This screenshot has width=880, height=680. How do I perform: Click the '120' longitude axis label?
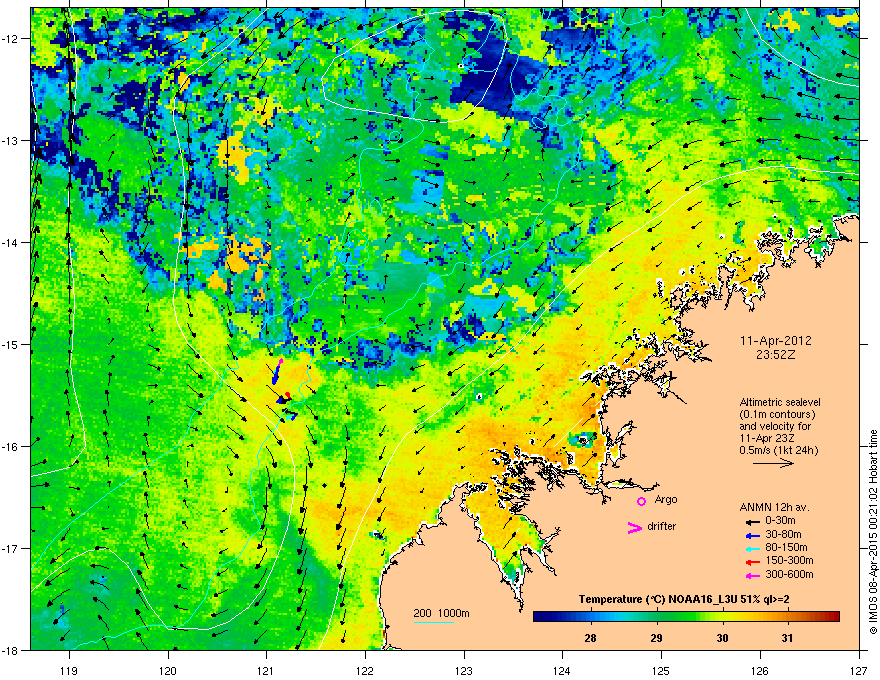(168, 670)
